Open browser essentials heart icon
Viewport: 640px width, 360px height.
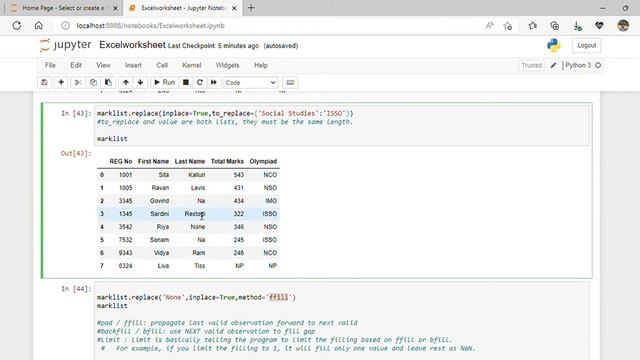[599, 26]
